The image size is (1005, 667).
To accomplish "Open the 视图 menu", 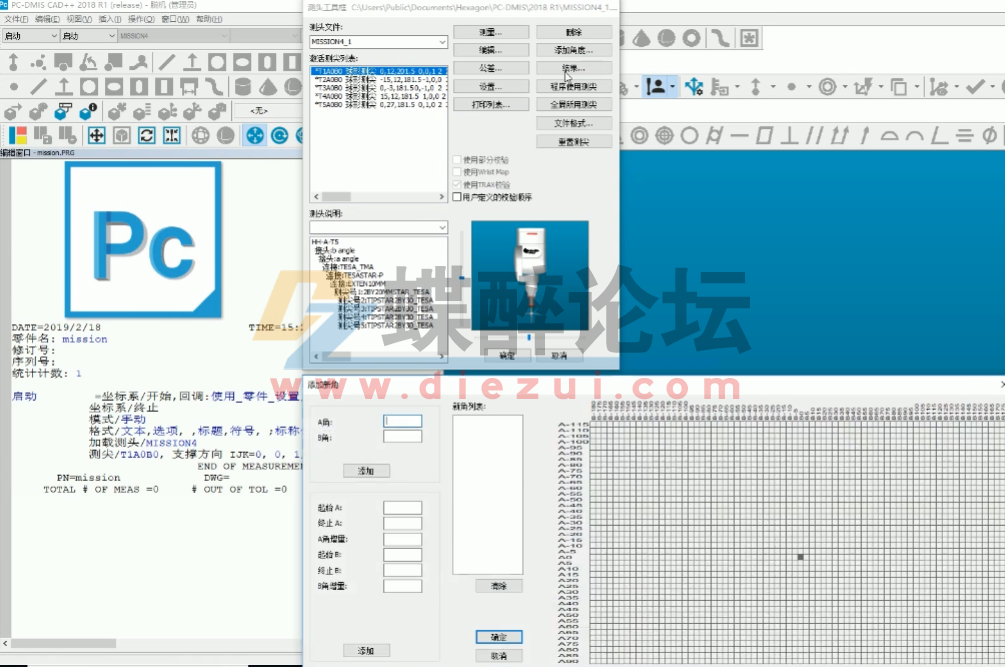I will (x=79, y=18).
